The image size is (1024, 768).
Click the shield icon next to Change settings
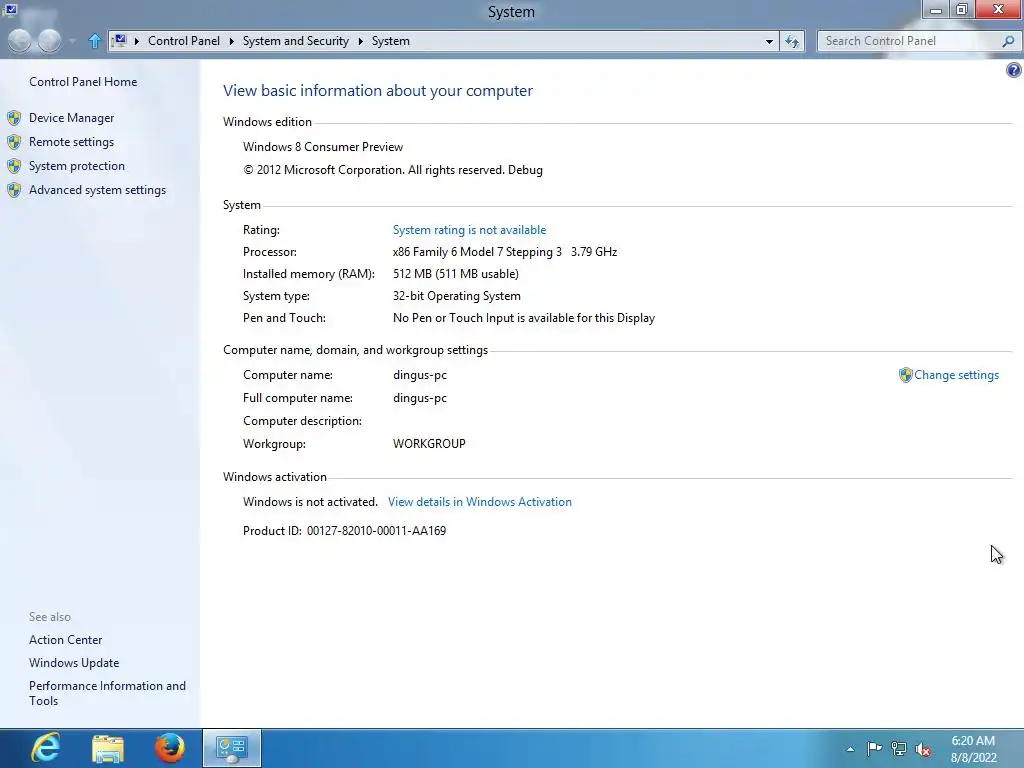(x=905, y=375)
